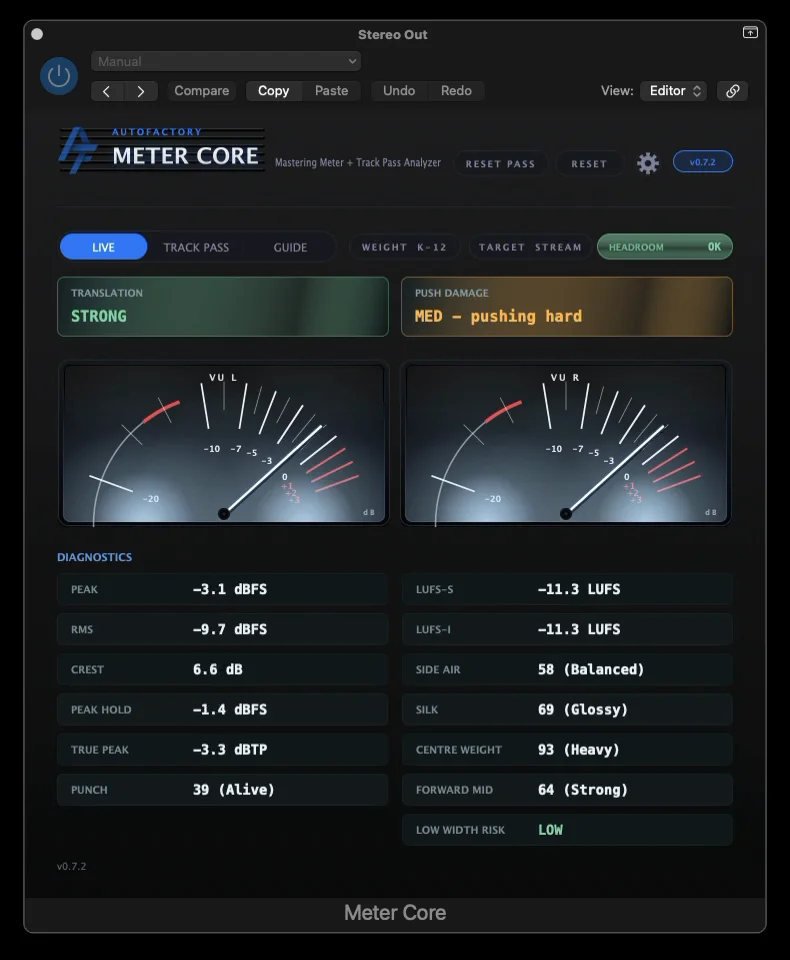
Task: Toggle the plugin power bypass button
Action: (59, 76)
